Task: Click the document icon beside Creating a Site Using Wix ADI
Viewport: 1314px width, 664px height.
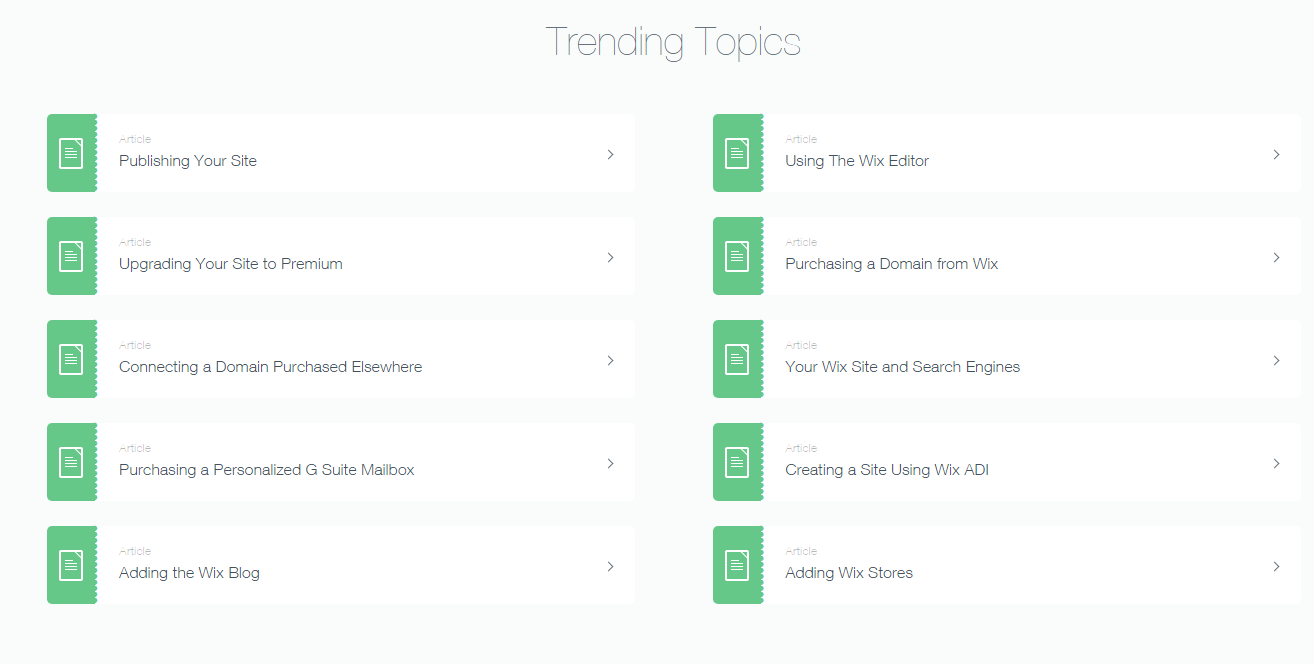Action: (737, 462)
